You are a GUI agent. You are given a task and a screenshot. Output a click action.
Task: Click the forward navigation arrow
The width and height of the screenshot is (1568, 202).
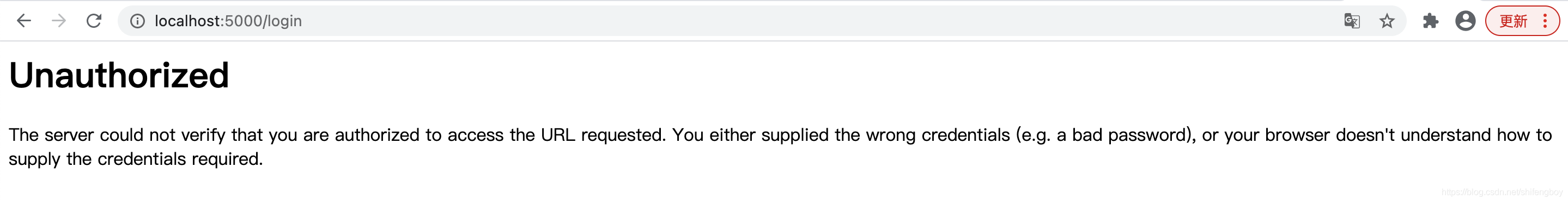pos(58,21)
